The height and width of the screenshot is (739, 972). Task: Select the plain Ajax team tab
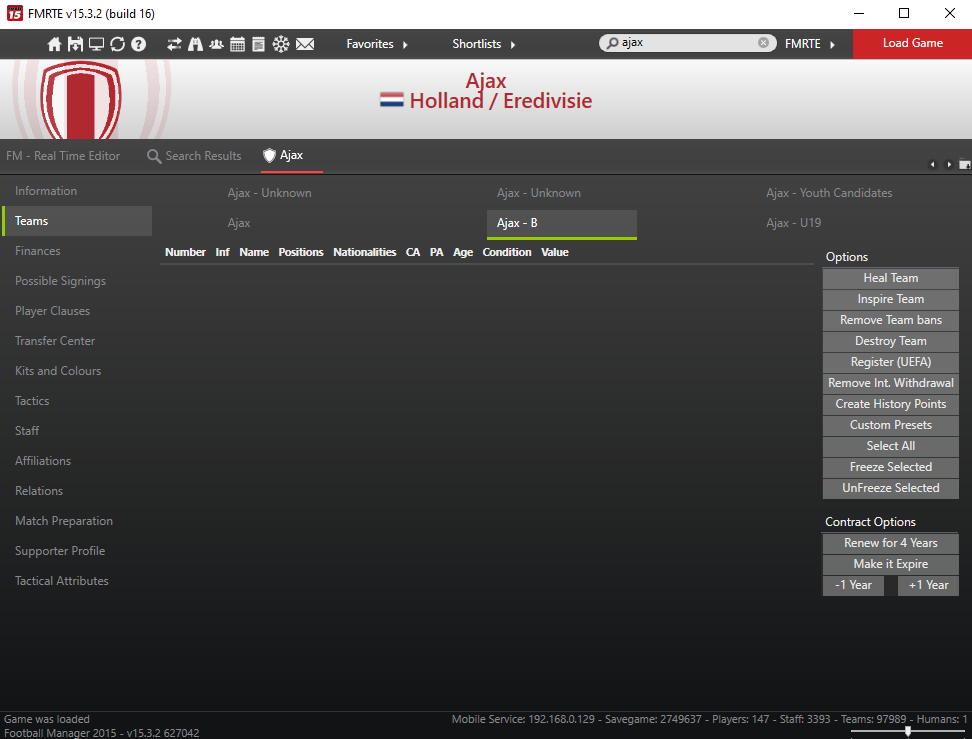click(x=239, y=223)
